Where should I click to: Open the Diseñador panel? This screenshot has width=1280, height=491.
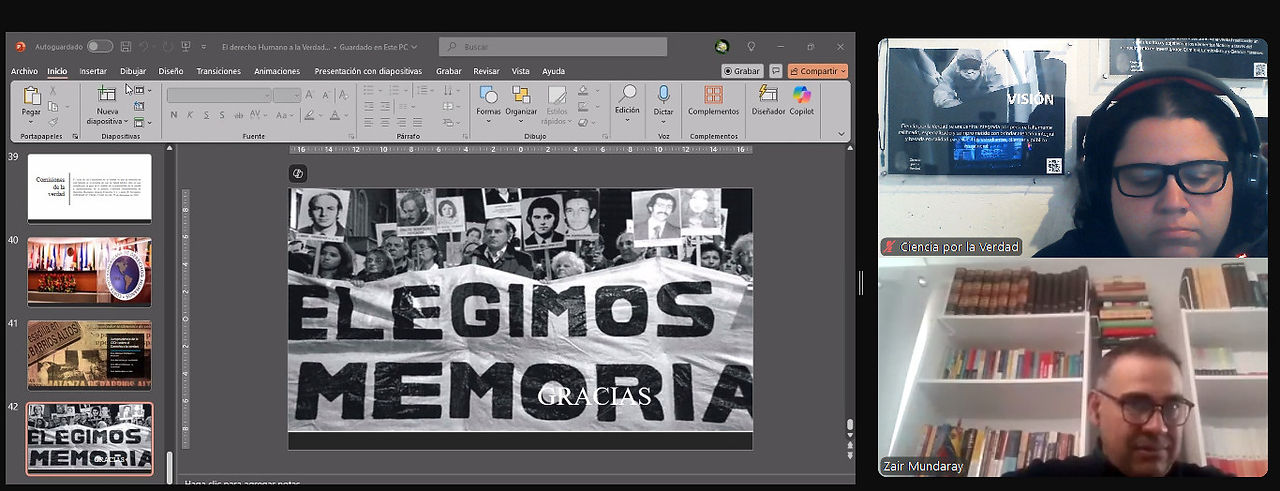(768, 100)
